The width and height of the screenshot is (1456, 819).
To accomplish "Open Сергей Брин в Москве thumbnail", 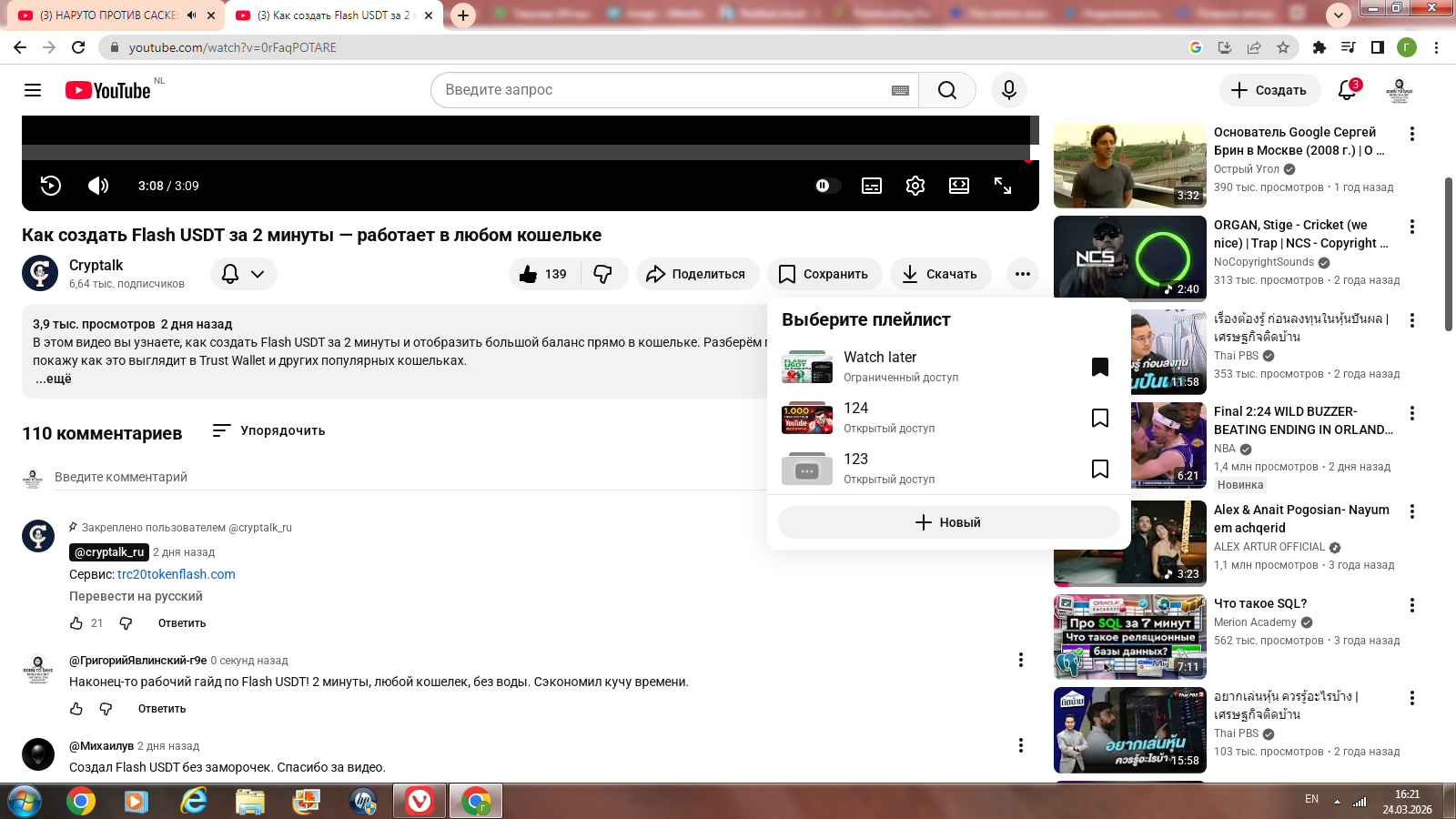I will (x=1130, y=166).
